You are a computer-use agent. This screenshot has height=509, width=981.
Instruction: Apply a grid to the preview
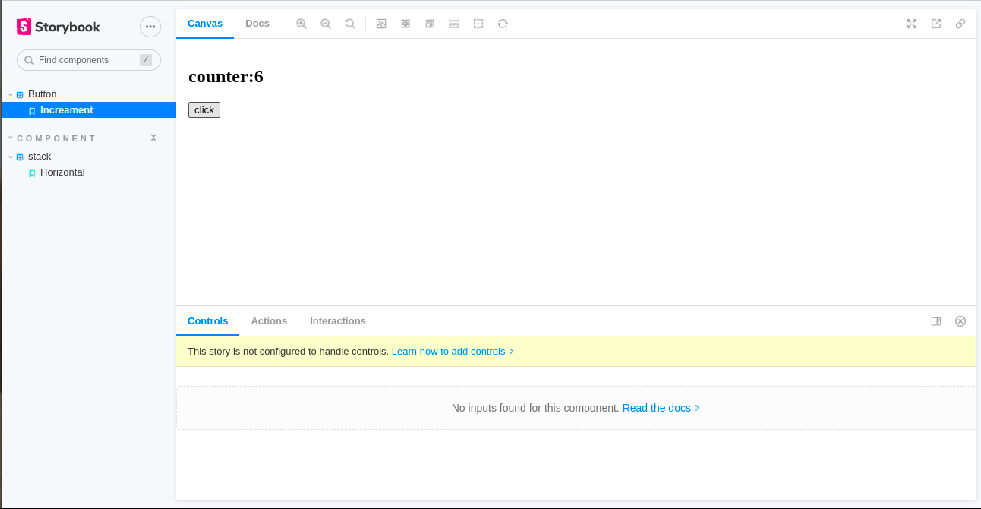click(x=405, y=24)
